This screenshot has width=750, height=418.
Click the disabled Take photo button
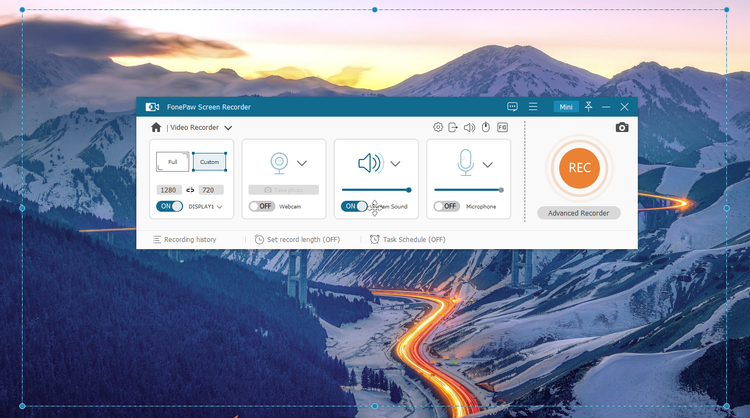(284, 190)
